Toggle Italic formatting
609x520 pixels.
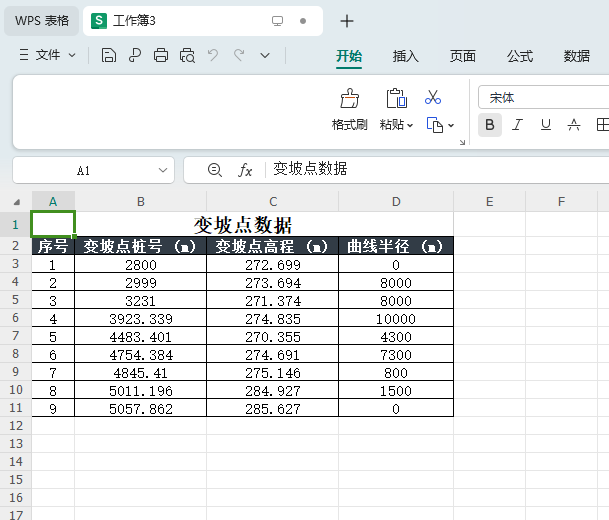517,125
